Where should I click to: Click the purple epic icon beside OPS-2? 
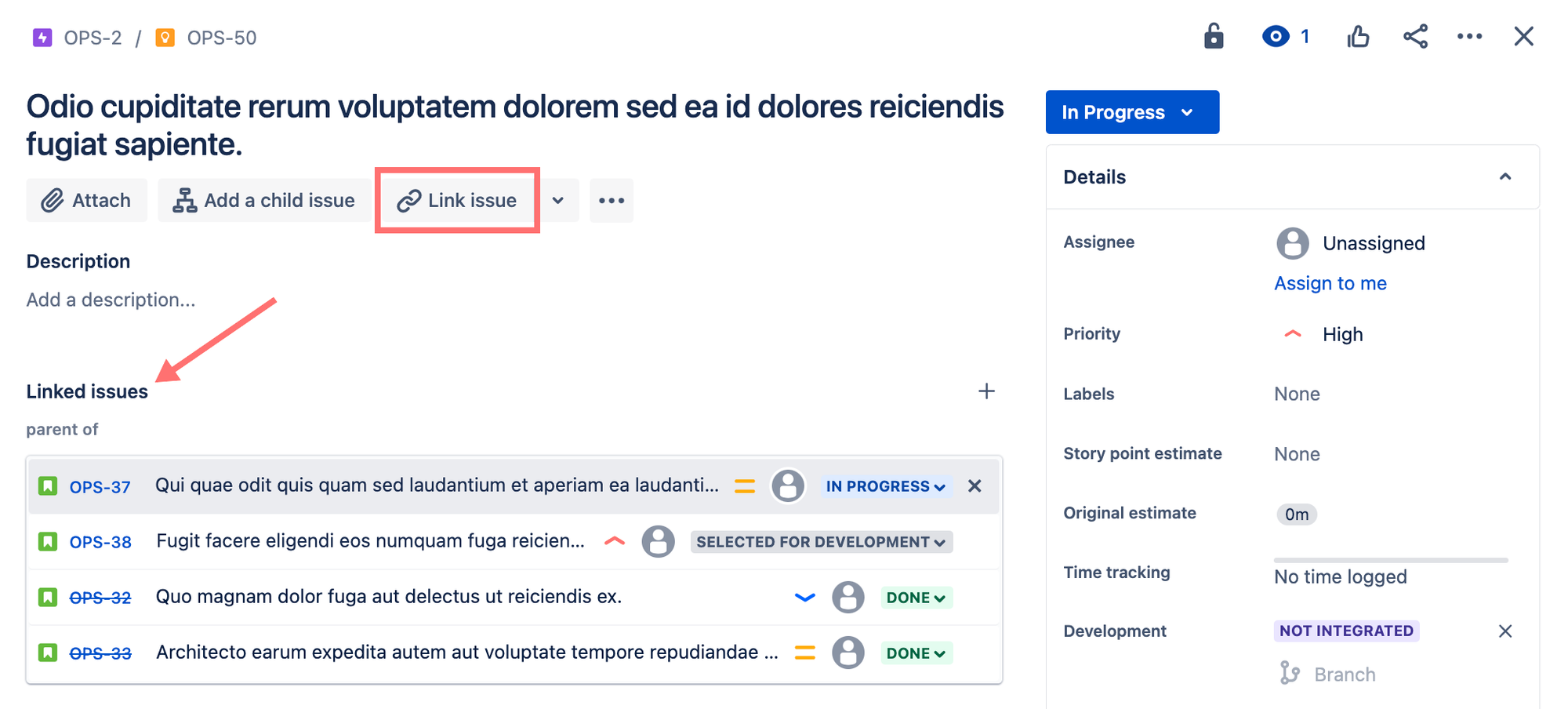42,38
